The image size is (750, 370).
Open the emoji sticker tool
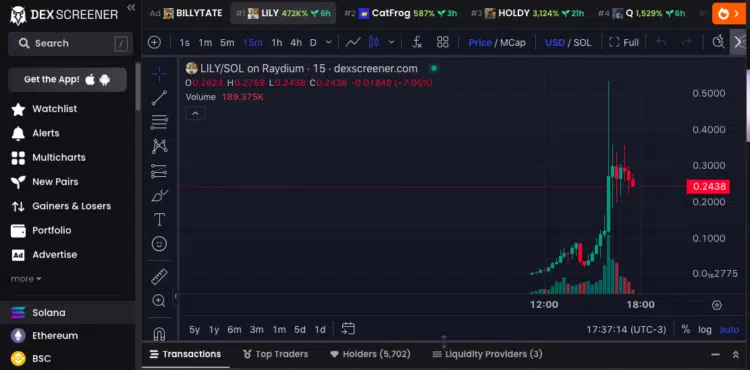coord(159,244)
